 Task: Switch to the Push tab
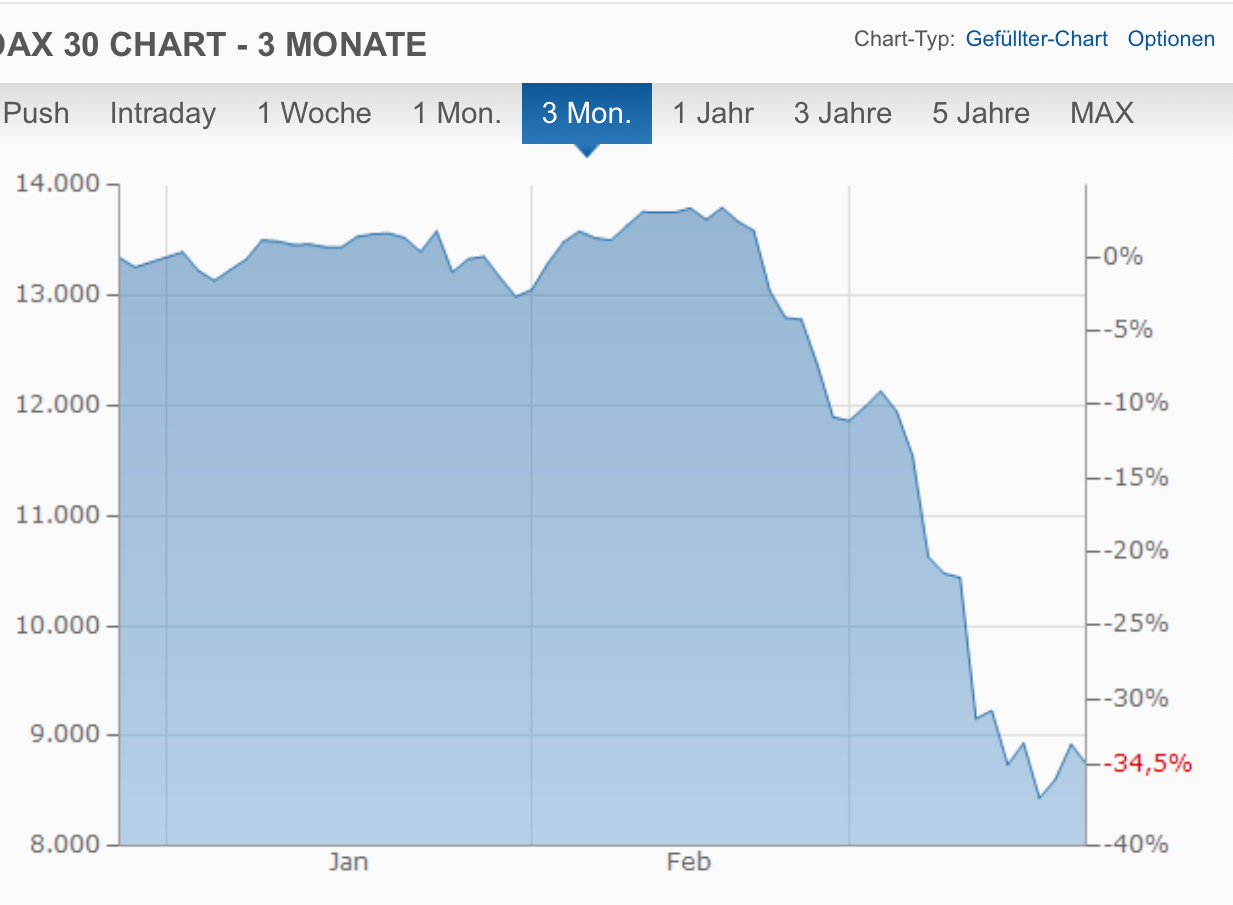point(36,113)
